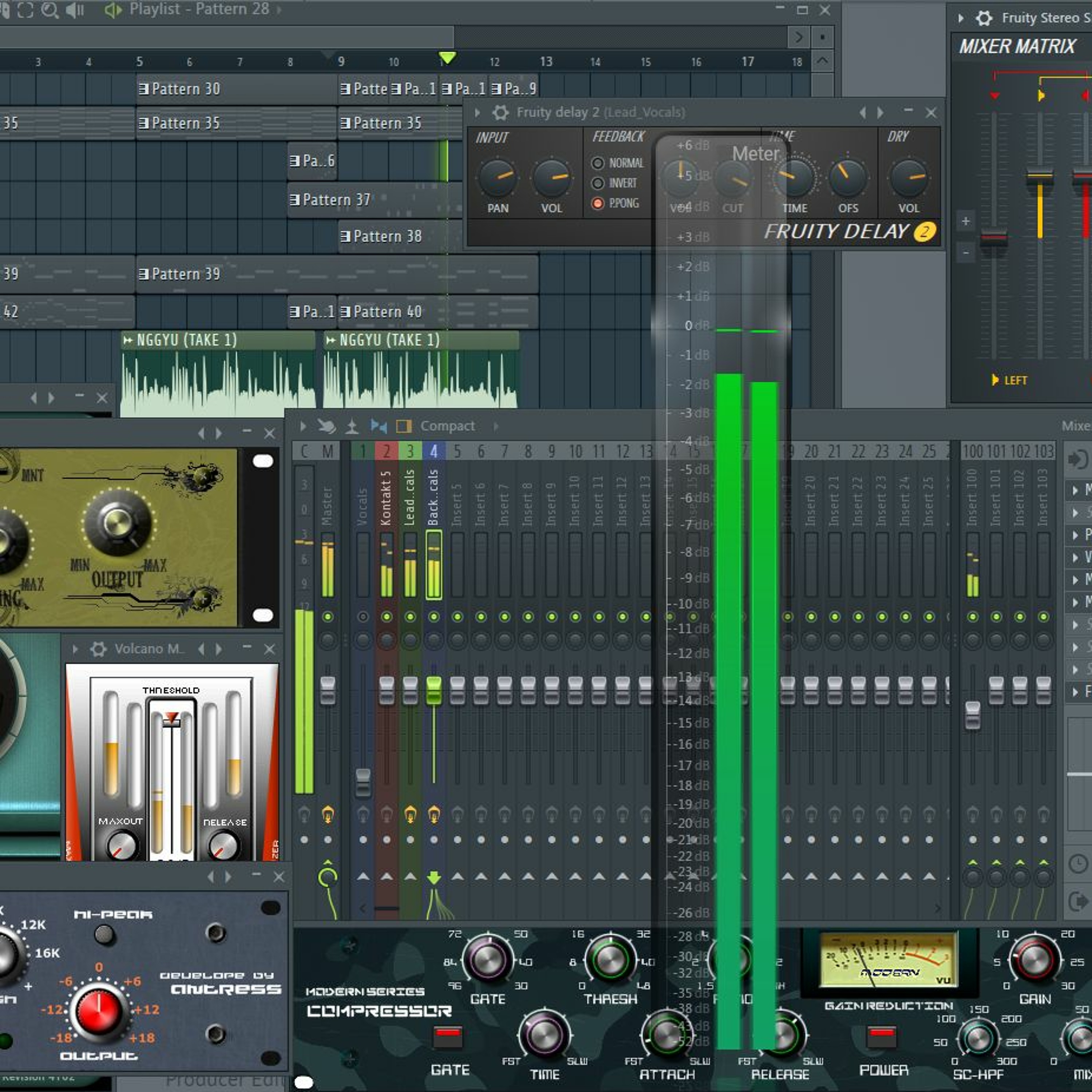The image size is (1092, 1092).
Task: Click the Playlist zoom magnifier tool
Action: click(x=50, y=10)
